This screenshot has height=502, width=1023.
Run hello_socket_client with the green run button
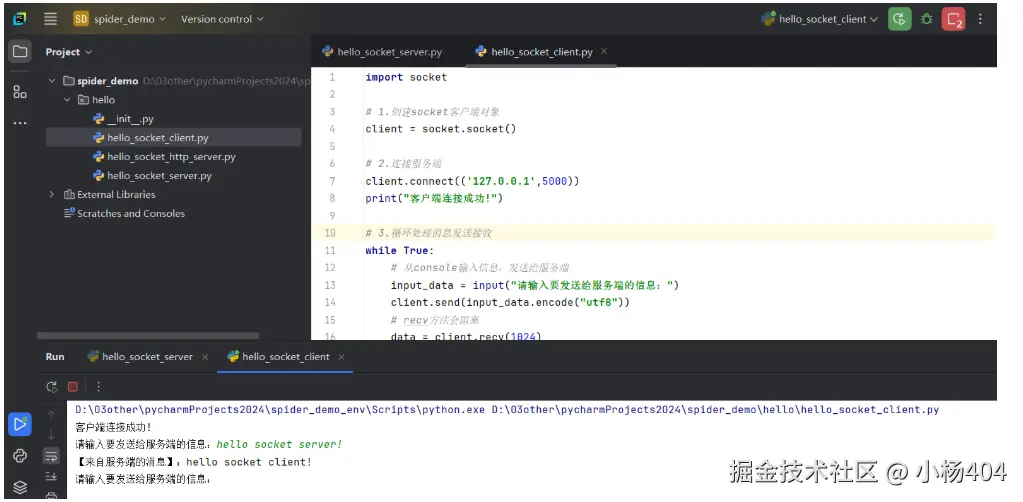coord(900,19)
